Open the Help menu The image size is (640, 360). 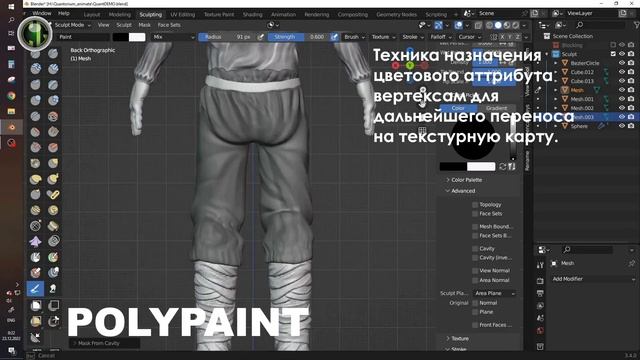coord(64,13)
